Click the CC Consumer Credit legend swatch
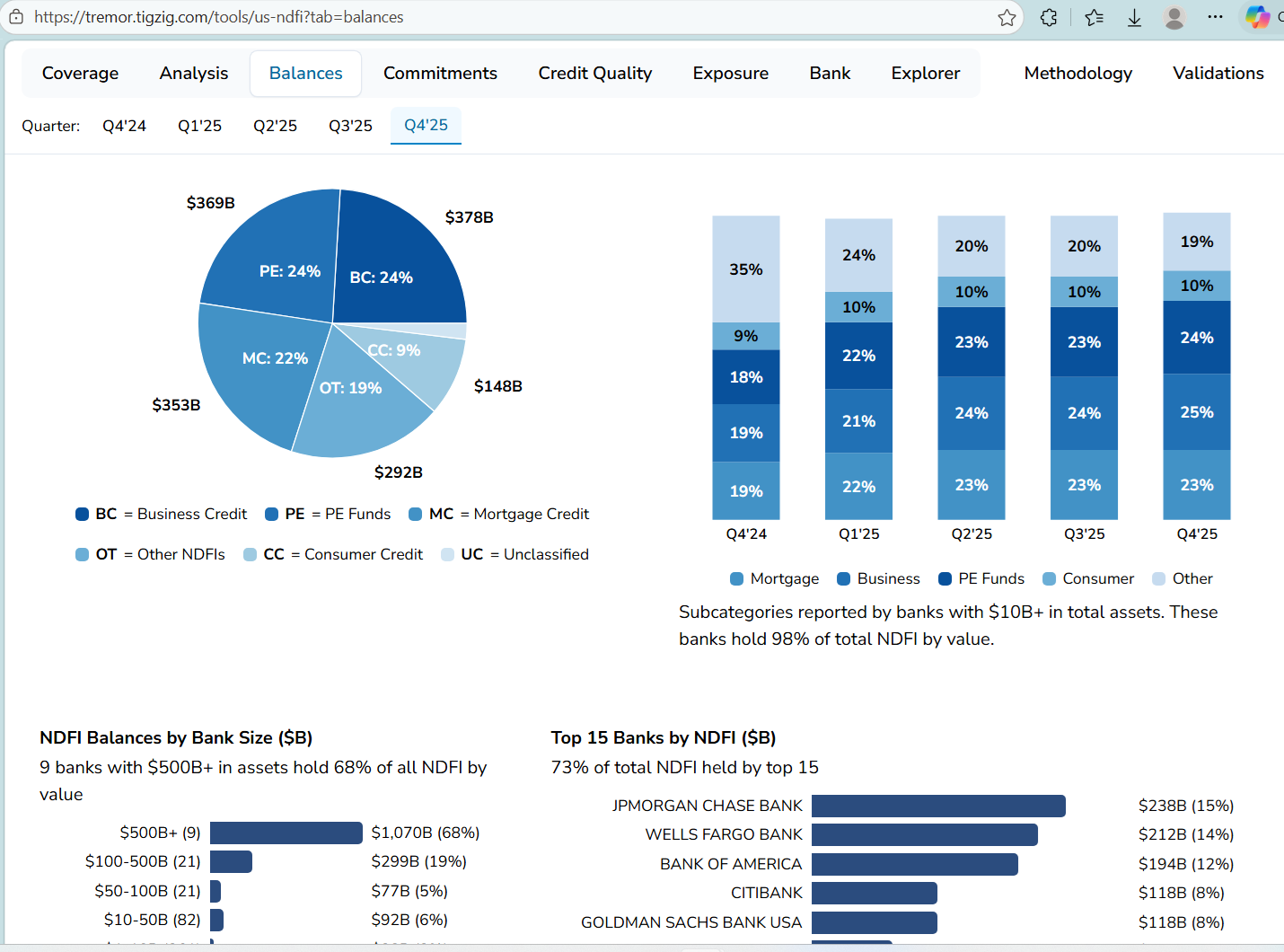Viewport: 1284px width, 952px height. tap(251, 554)
